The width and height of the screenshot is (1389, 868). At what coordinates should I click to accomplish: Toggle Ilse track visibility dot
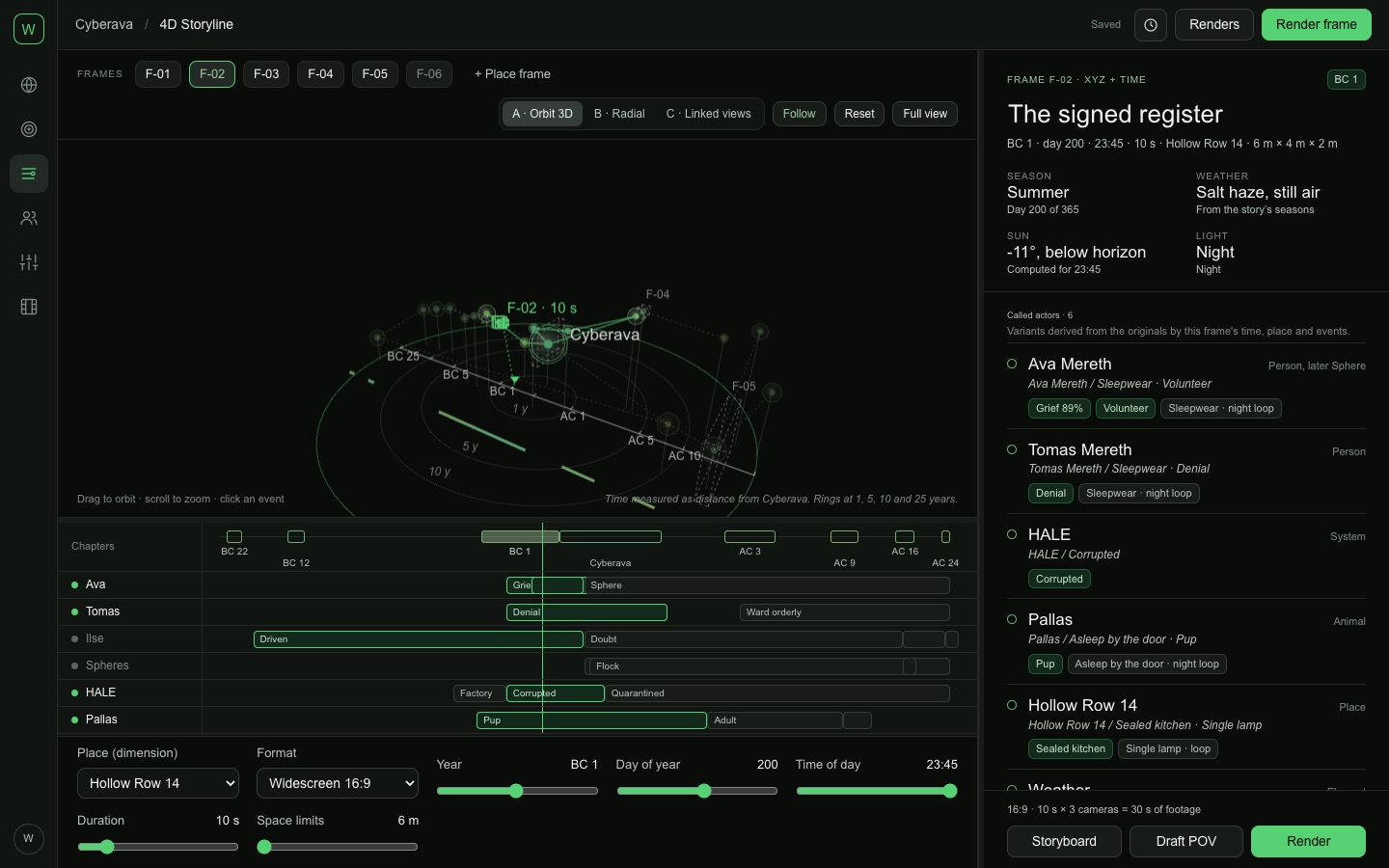(74, 638)
